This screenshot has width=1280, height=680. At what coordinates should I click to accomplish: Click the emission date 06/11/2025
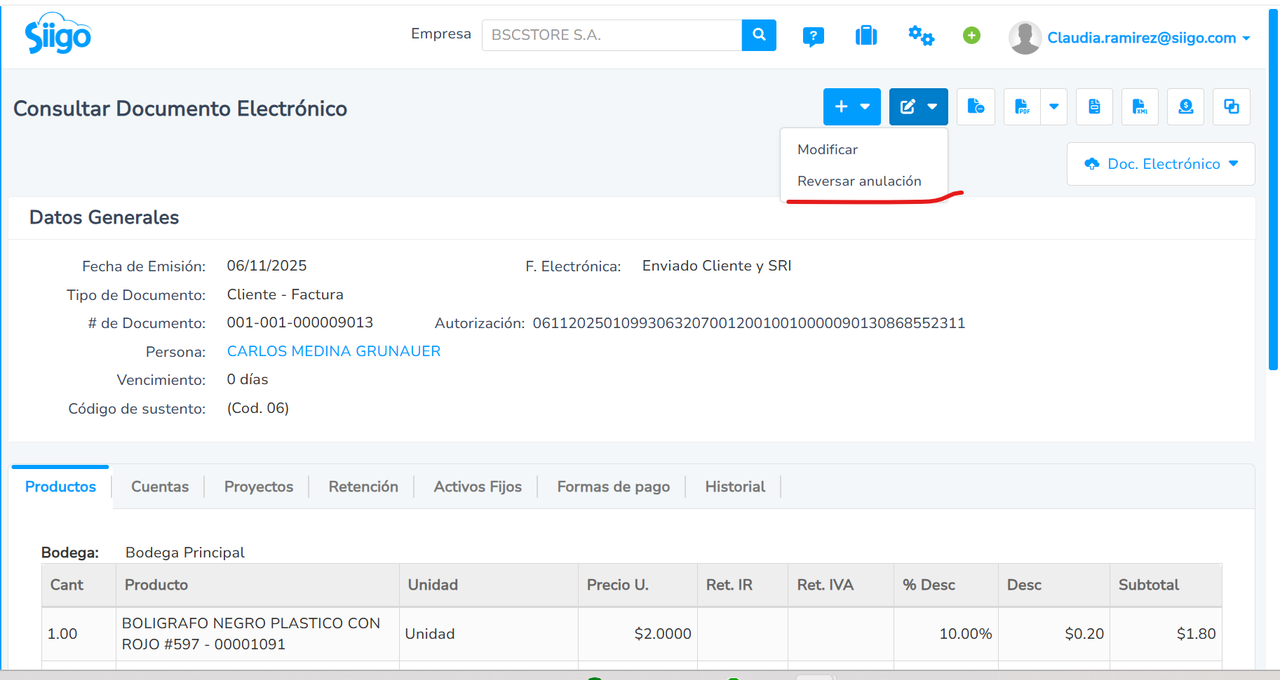pyautogui.click(x=267, y=266)
